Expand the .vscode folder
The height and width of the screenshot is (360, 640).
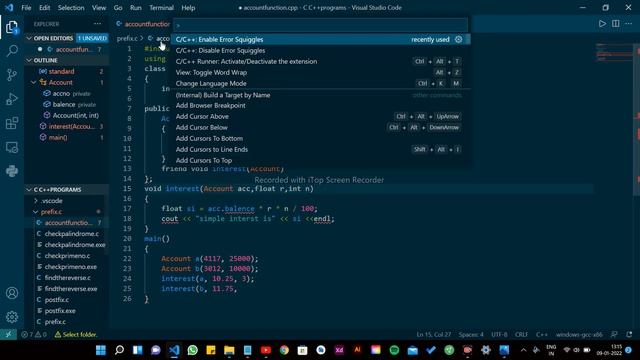coord(36,200)
